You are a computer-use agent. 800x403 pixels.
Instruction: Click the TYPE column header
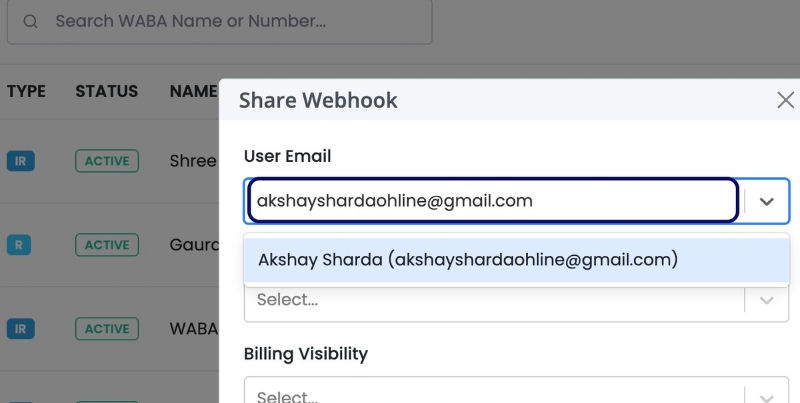[26, 91]
